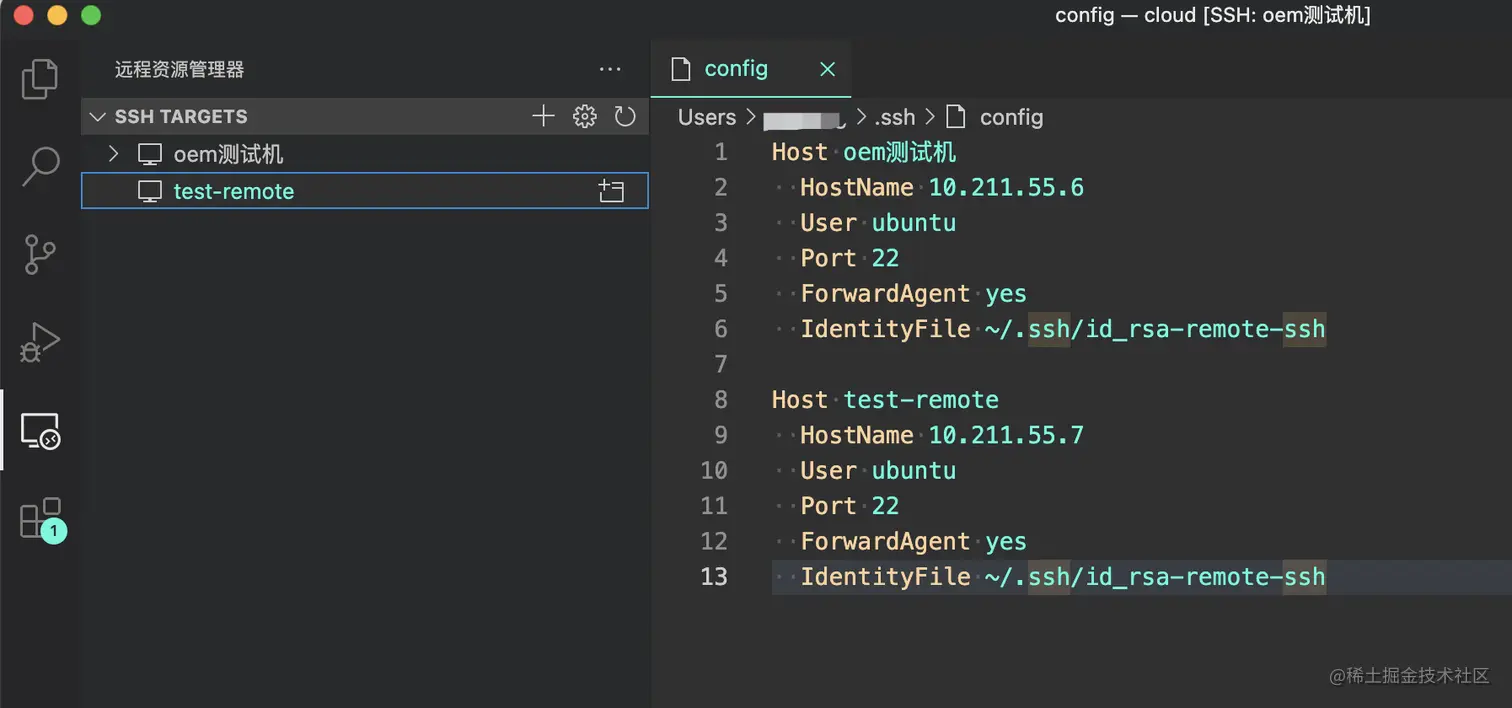Refresh the SSH targets list
This screenshot has width=1512, height=708.
tap(625, 117)
